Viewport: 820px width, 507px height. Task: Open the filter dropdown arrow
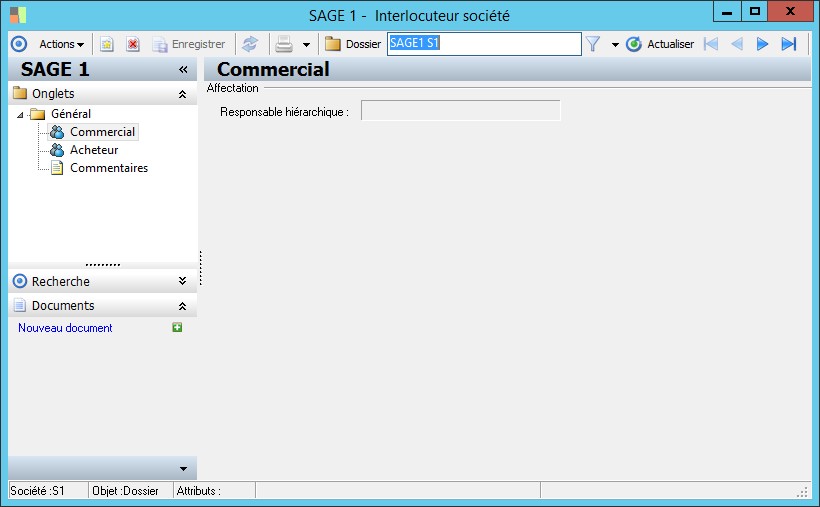tap(615, 45)
